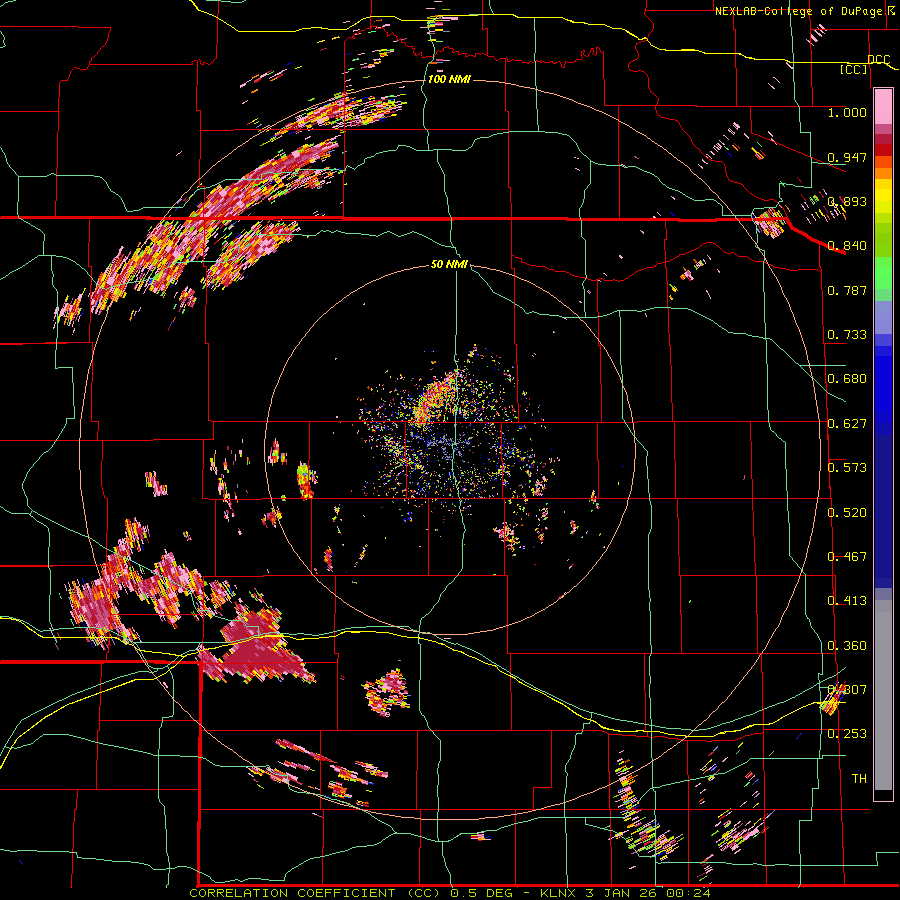The height and width of the screenshot is (900, 900).
Task: Click the 0.893 scale value
Action: [847, 201]
